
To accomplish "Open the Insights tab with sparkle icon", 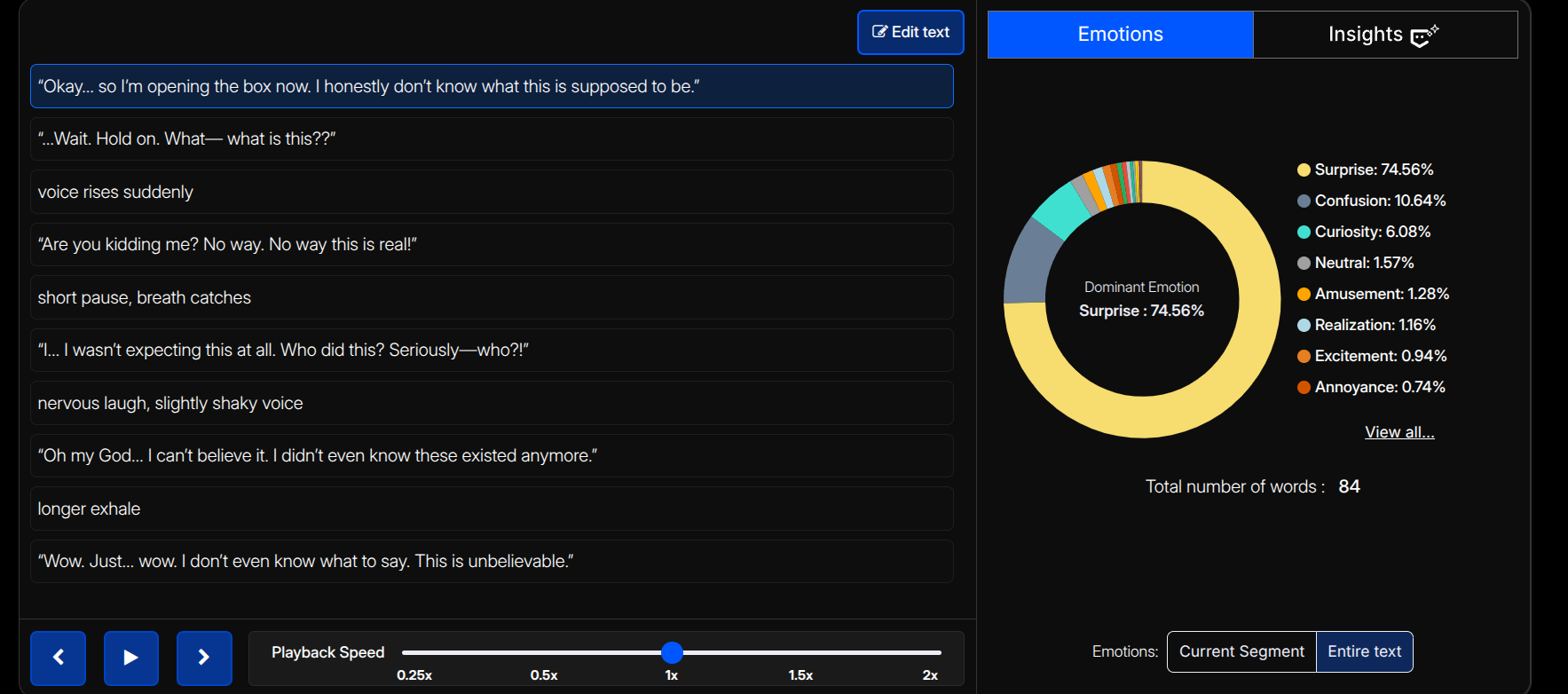I will coord(1384,35).
